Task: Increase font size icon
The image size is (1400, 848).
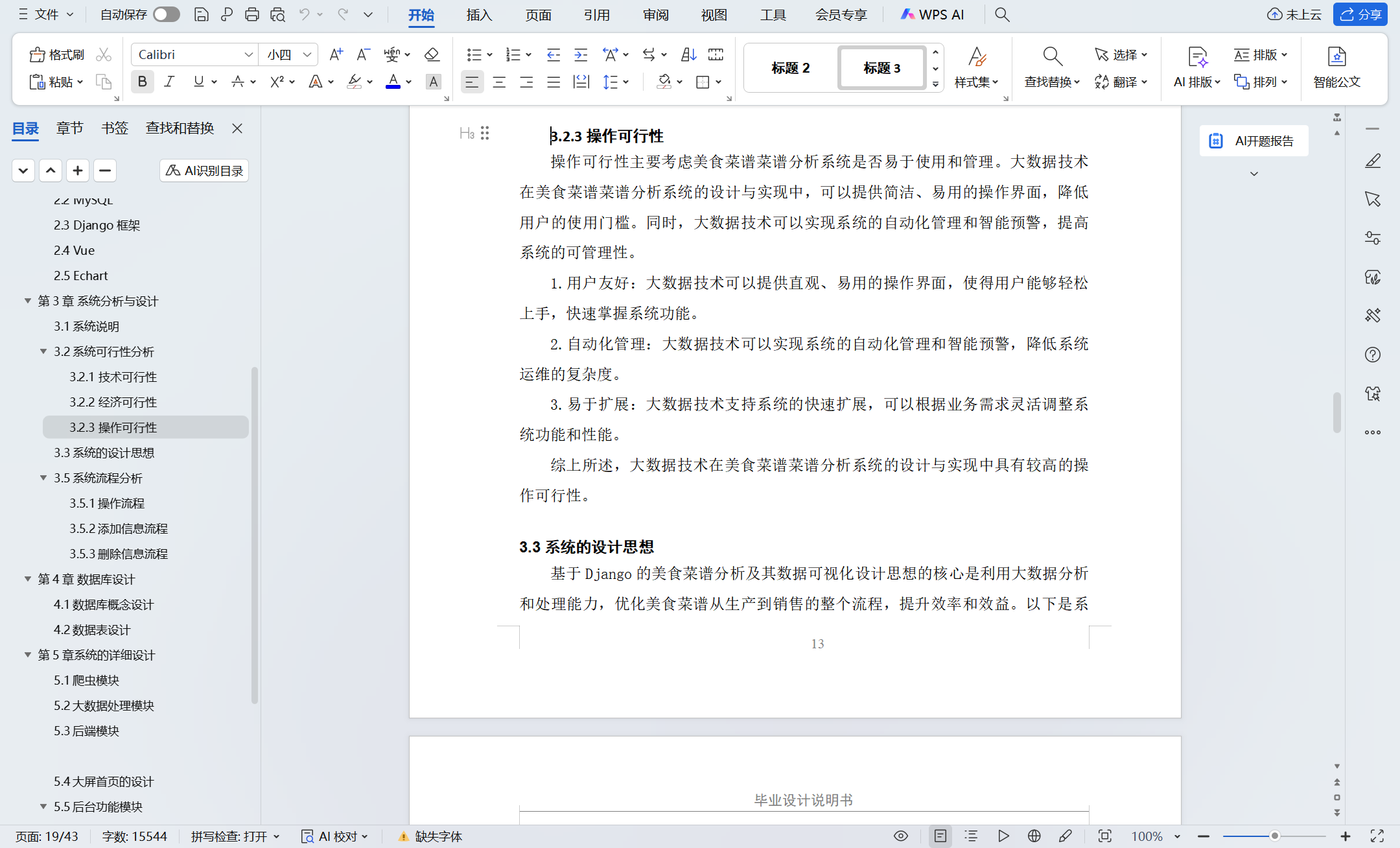Action: (x=336, y=54)
